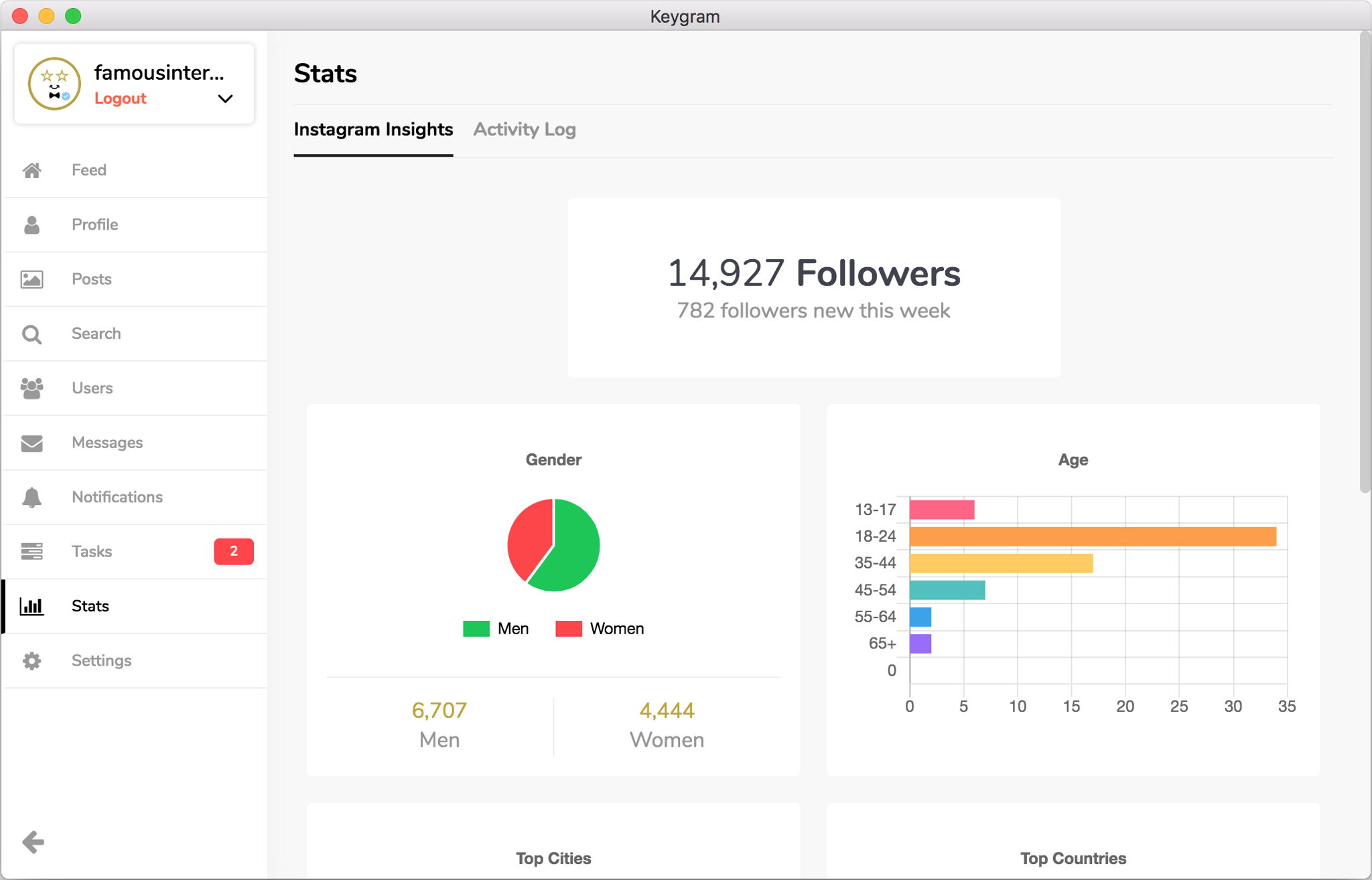Click the Settings gear icon
The width and height of the screenshot is (1372, 880).
pyautogui.click(x=32, y=661)
